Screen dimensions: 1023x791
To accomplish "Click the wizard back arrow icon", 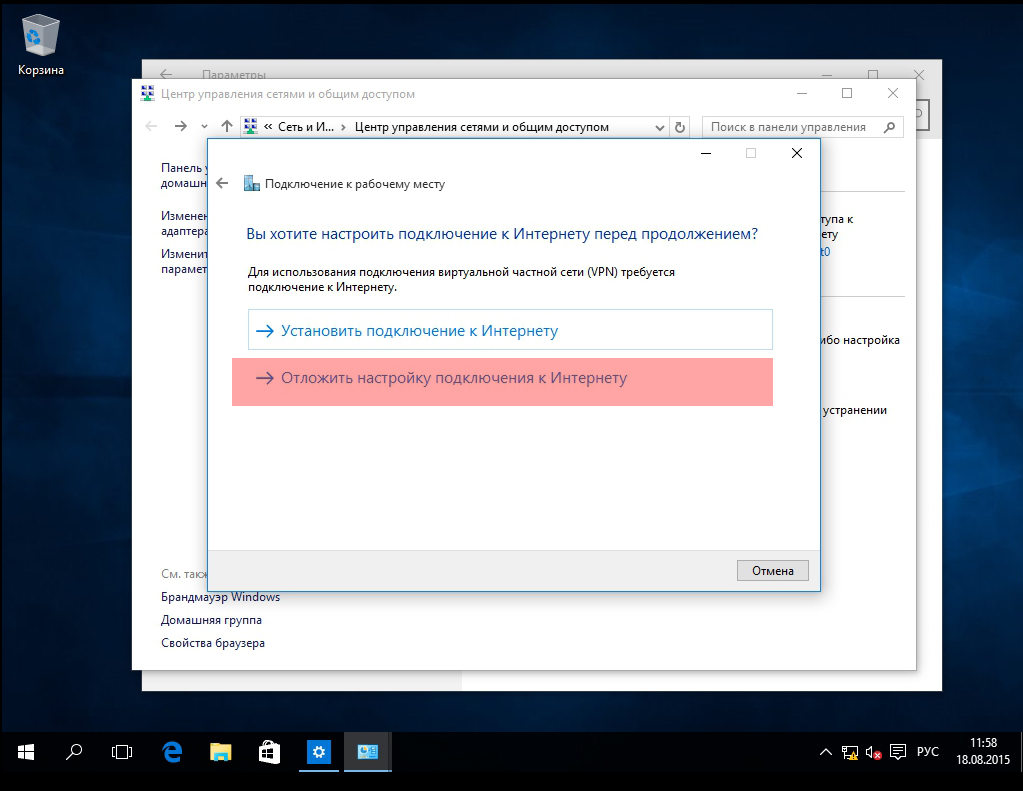I will coord(222,183).
